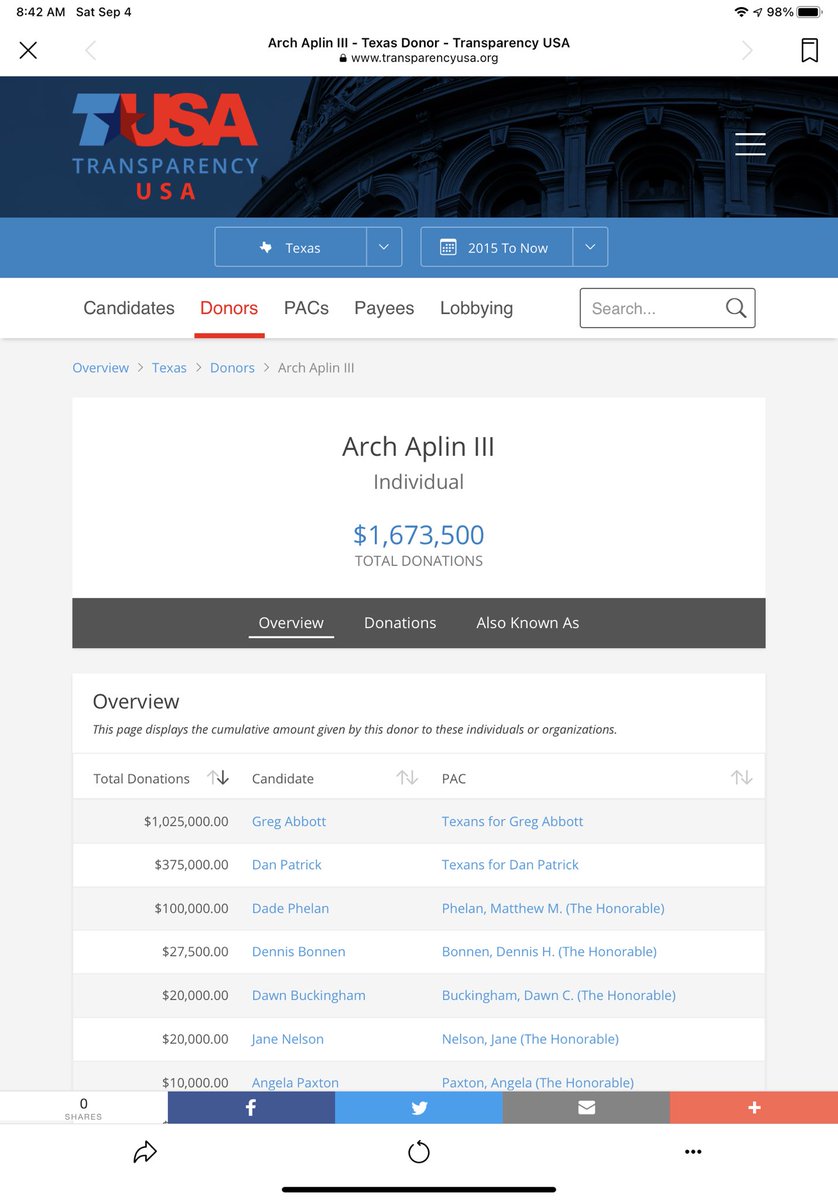838x1200 pixels.
Task: Open the Jane Nelson candidate link
Action: point(288,1039)
